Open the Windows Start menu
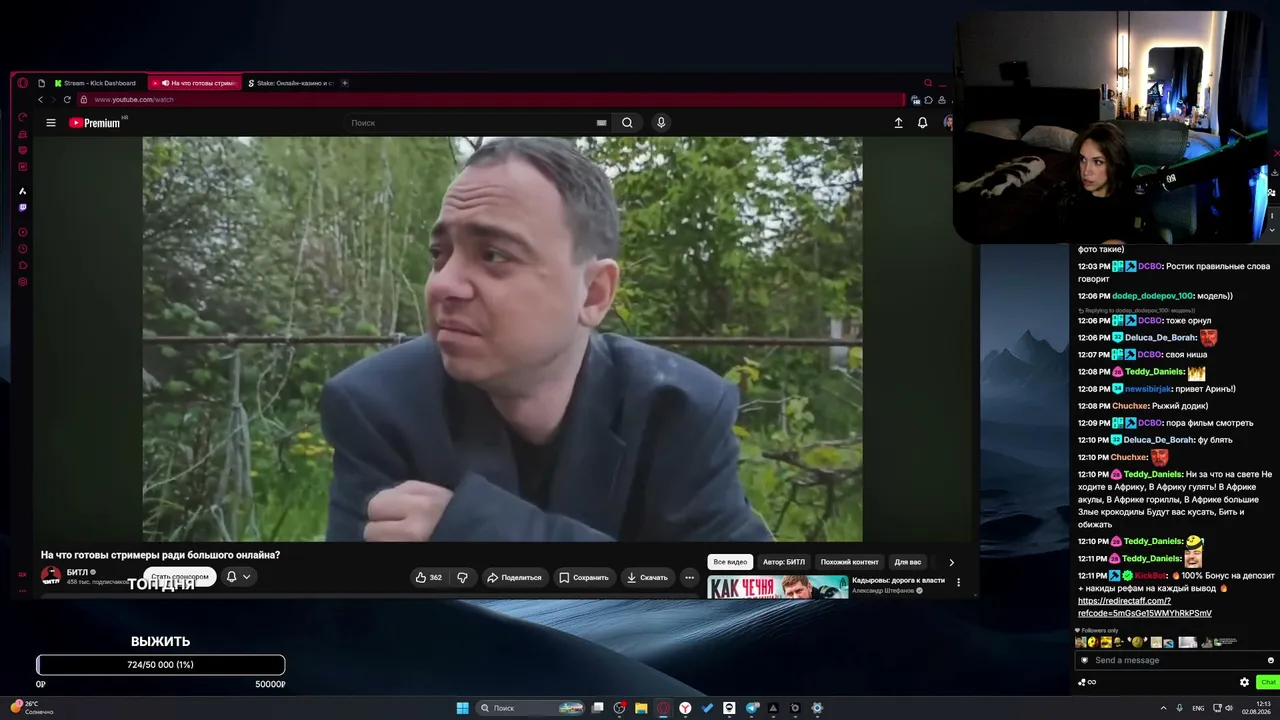 click(463, 708)
